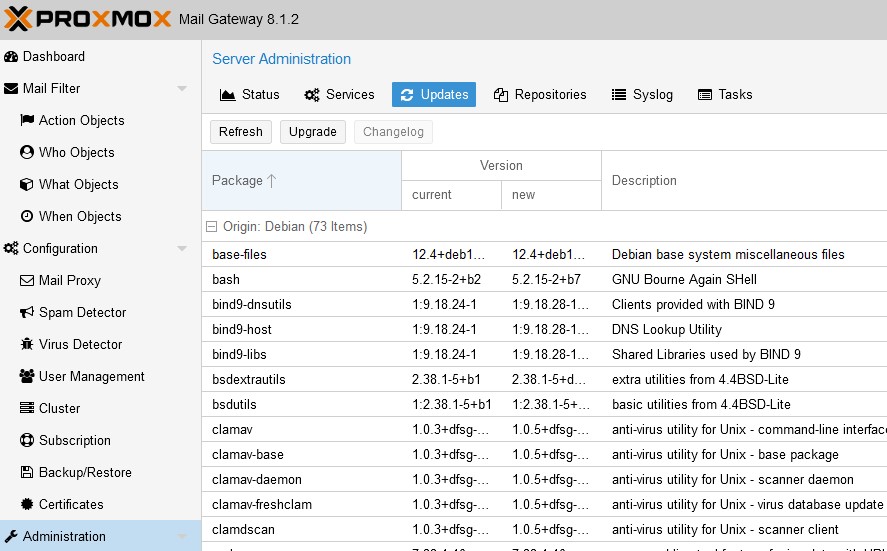
Task: Collapse the Origin: Debian group
Action: pyautogui.click(x=212, y=226)
